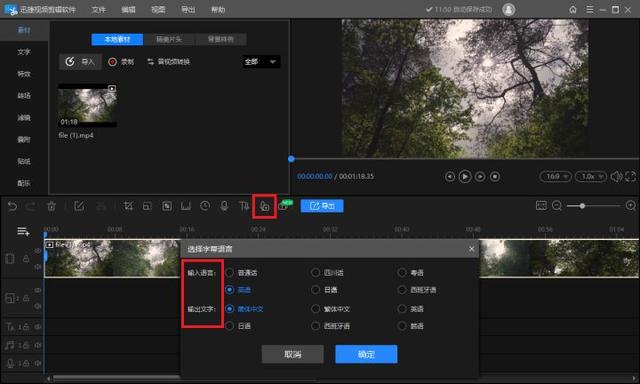Toggle the eye visibility of the text track

(38, 327)
